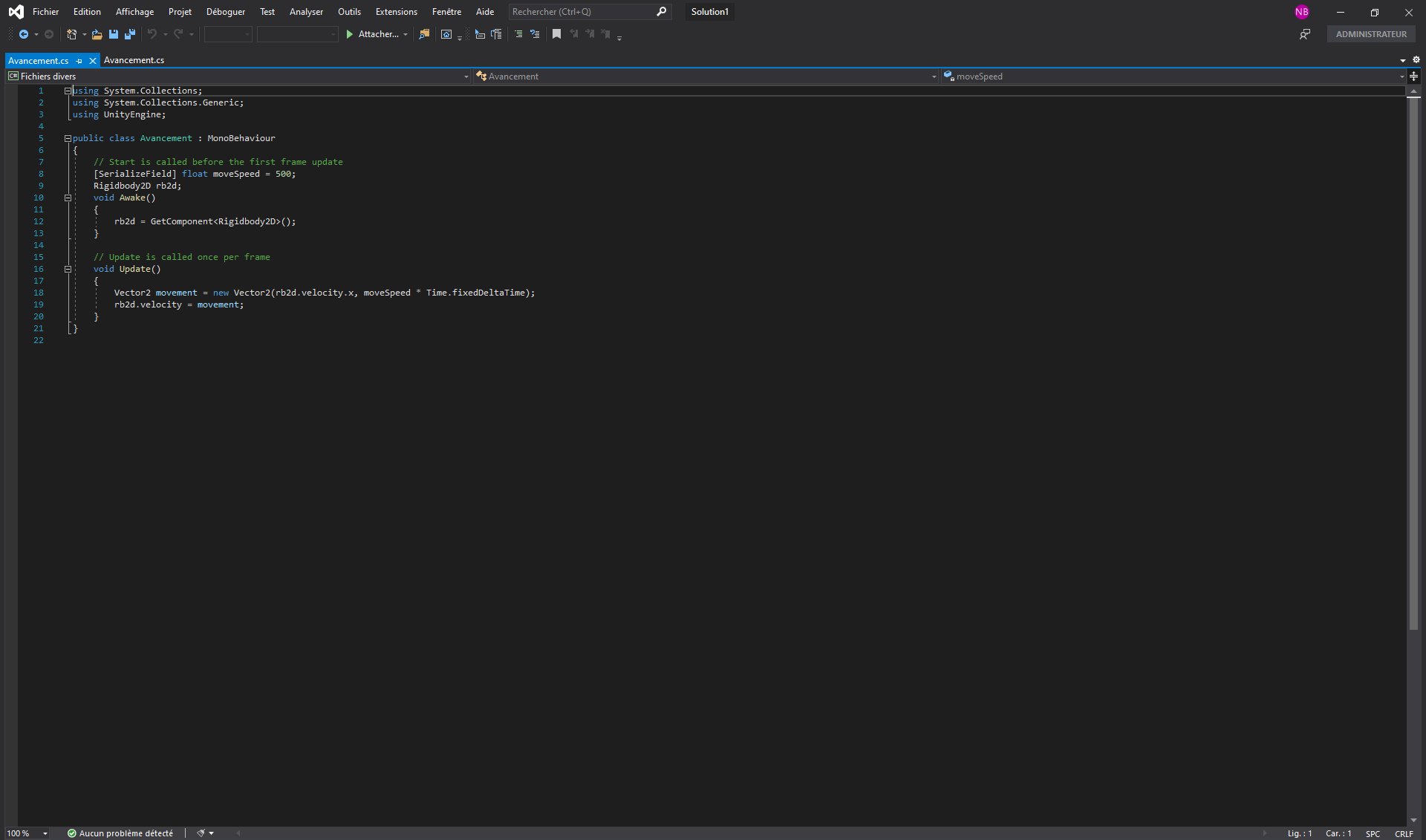Click the search magnifier icon
The image size is (1426, 840).
661,12
